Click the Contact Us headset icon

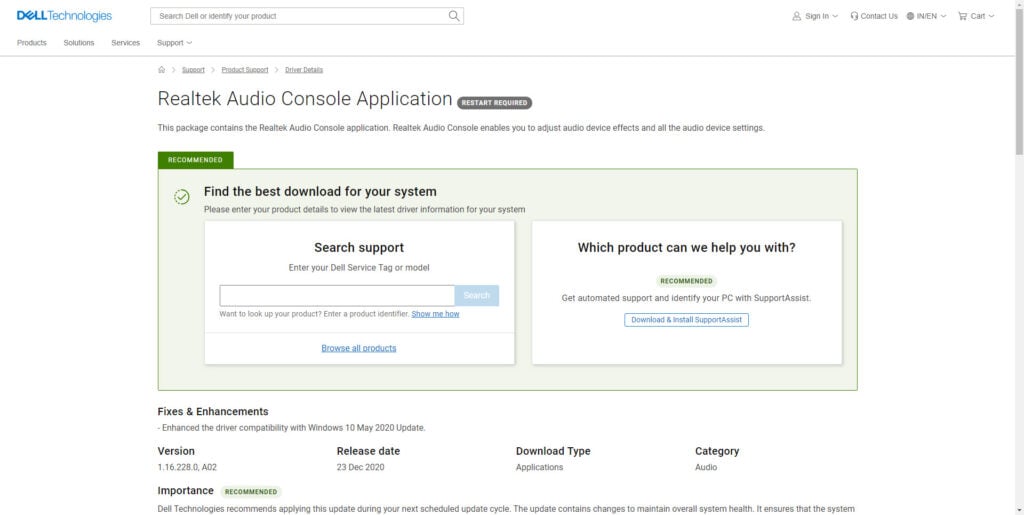pos(854,16)
